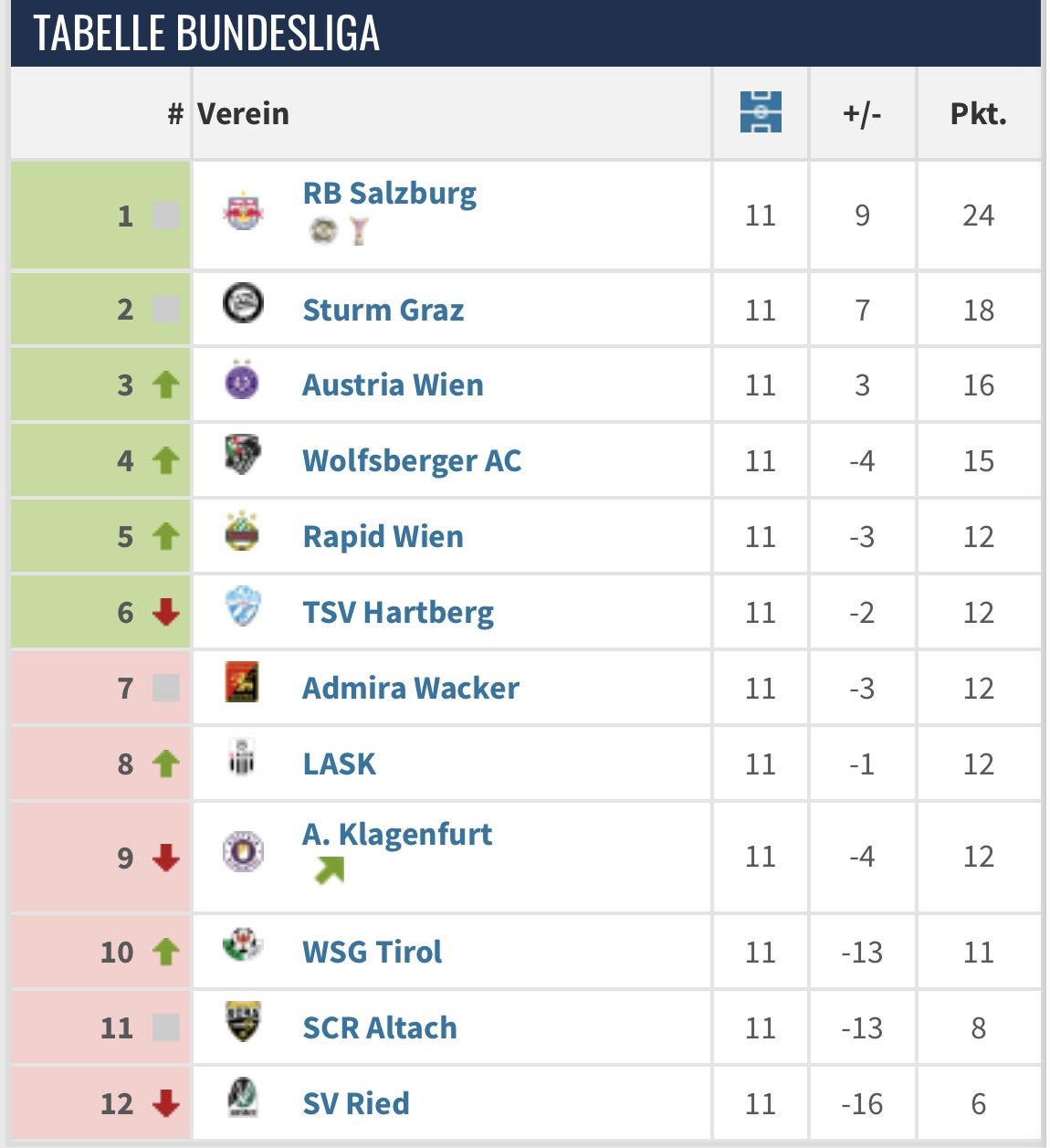Image resolution: width=1050 pixels, height=1148 pixels.
Task: Click the football pitch matches column icon
Action: [x=761, y=112]
